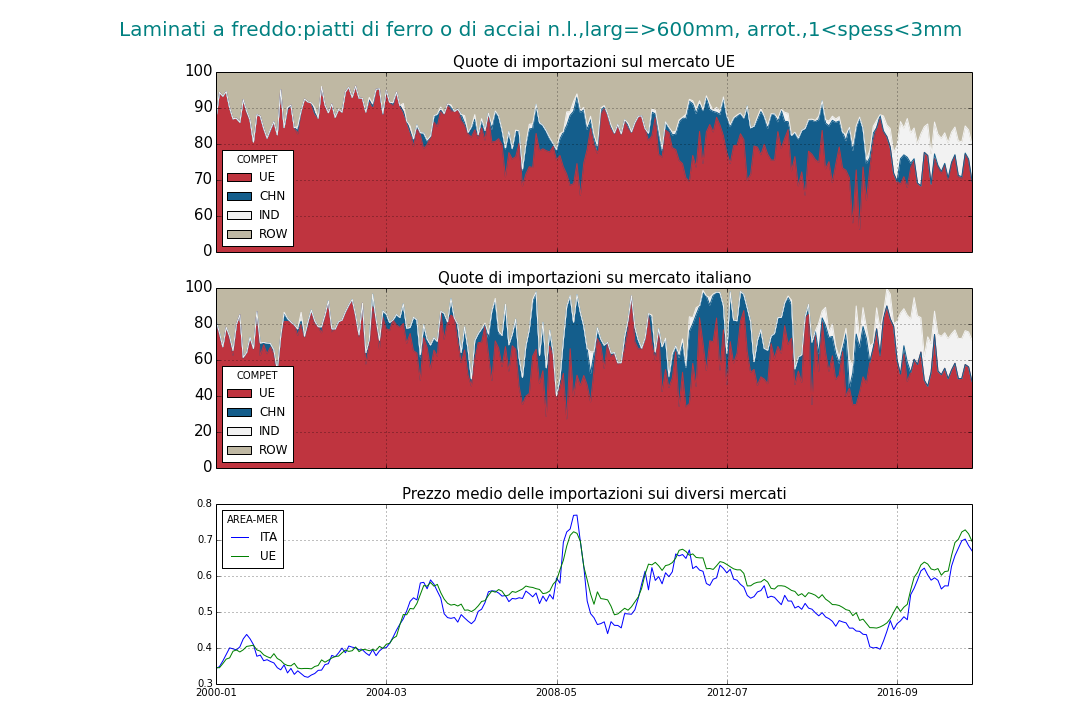Click the 90 y-axis label on the UE-market chart

tap(203, 107)
